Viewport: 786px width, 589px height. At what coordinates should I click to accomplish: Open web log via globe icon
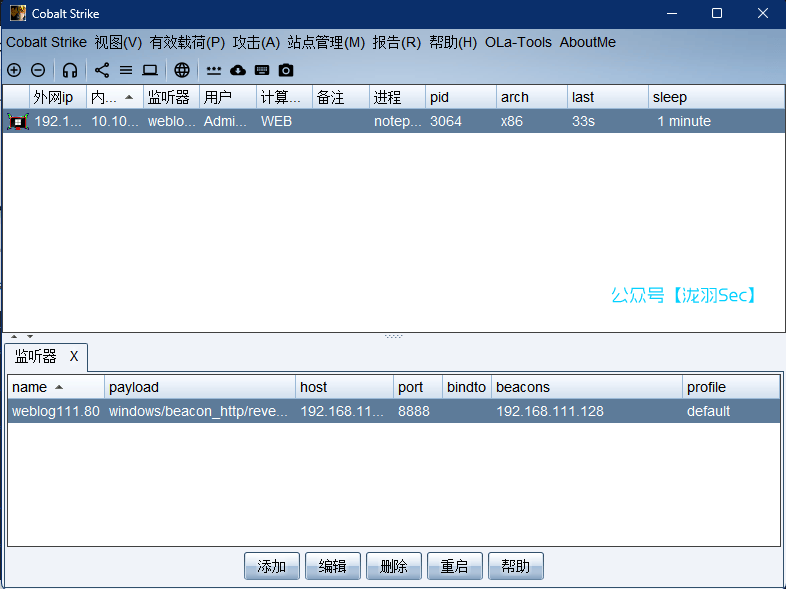click(182, 70)
